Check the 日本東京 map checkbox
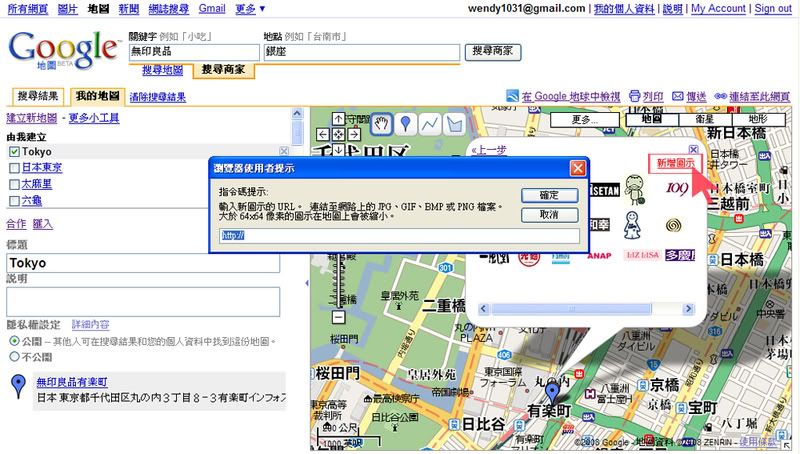The height and width of the screenshot is (454, 800). (x=14, y=168)
